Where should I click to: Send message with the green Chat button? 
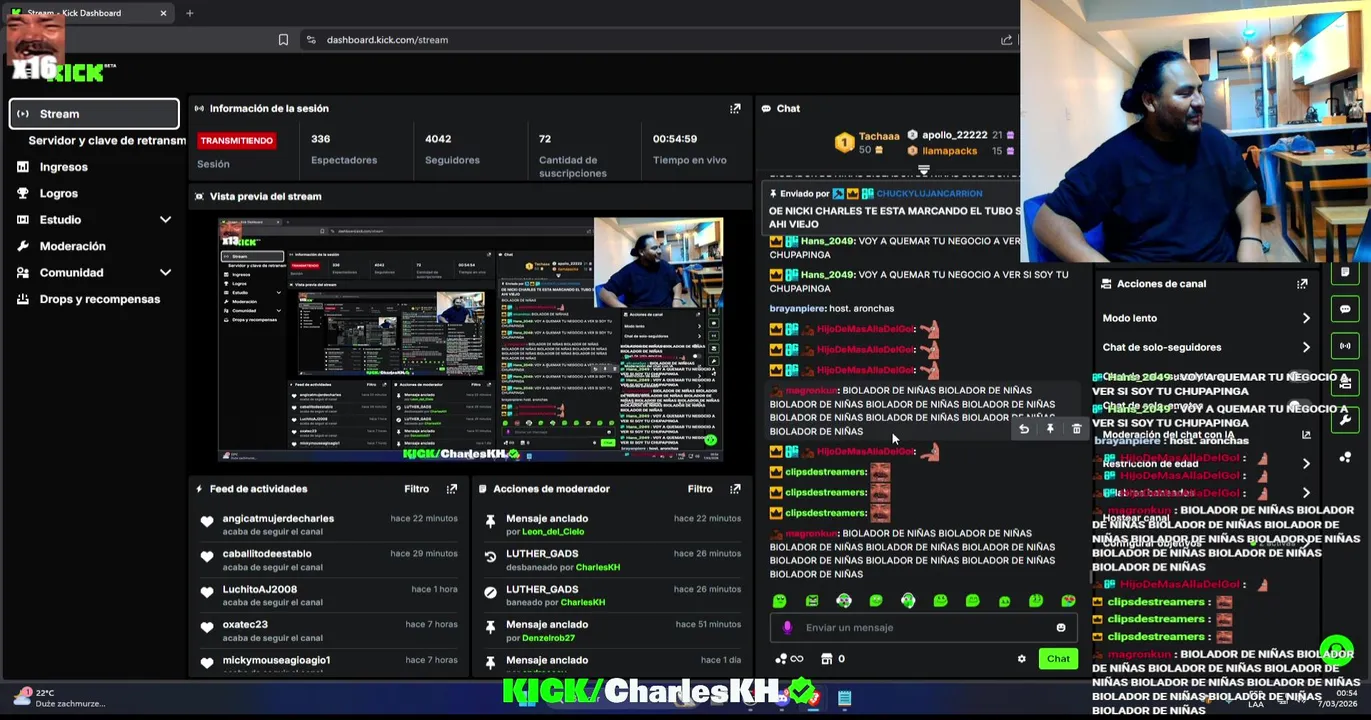(1058, 659)
